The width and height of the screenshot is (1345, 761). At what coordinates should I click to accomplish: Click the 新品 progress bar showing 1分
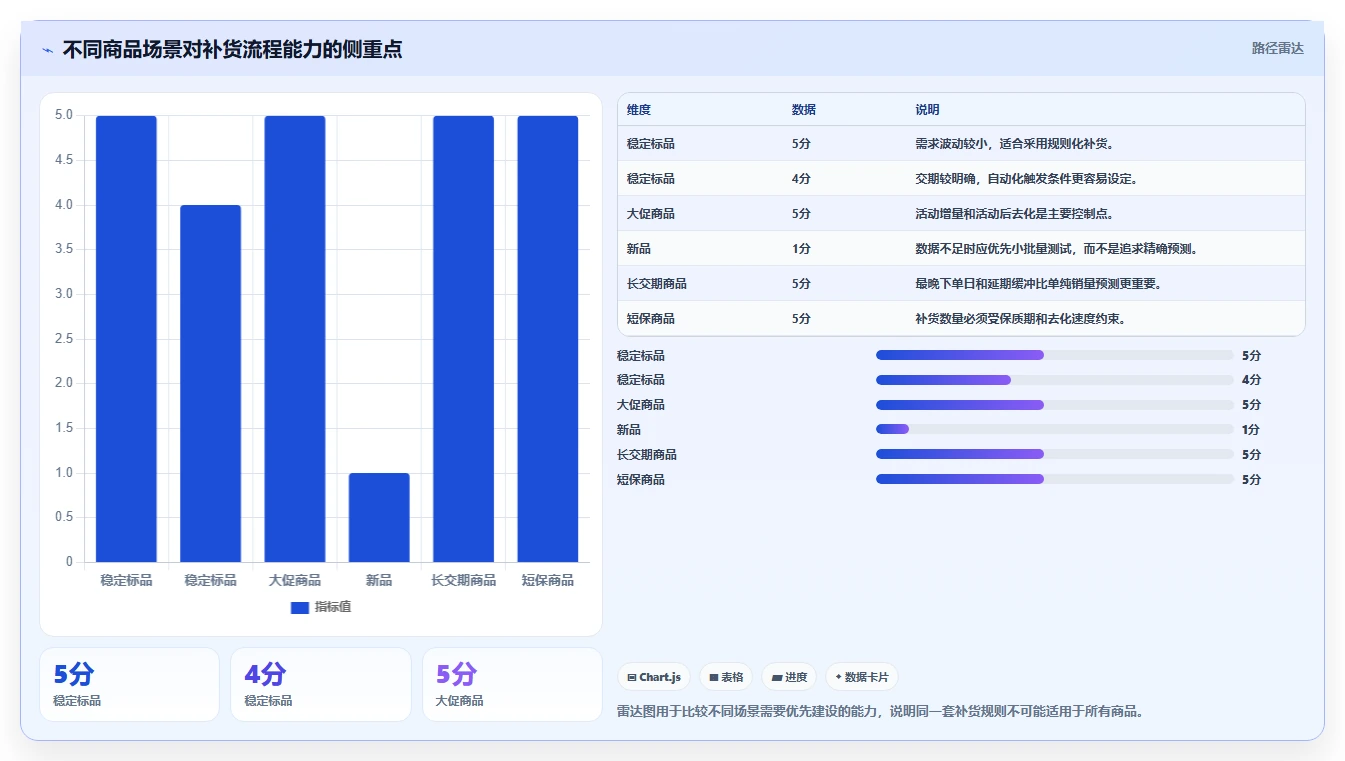point(1055,429)
